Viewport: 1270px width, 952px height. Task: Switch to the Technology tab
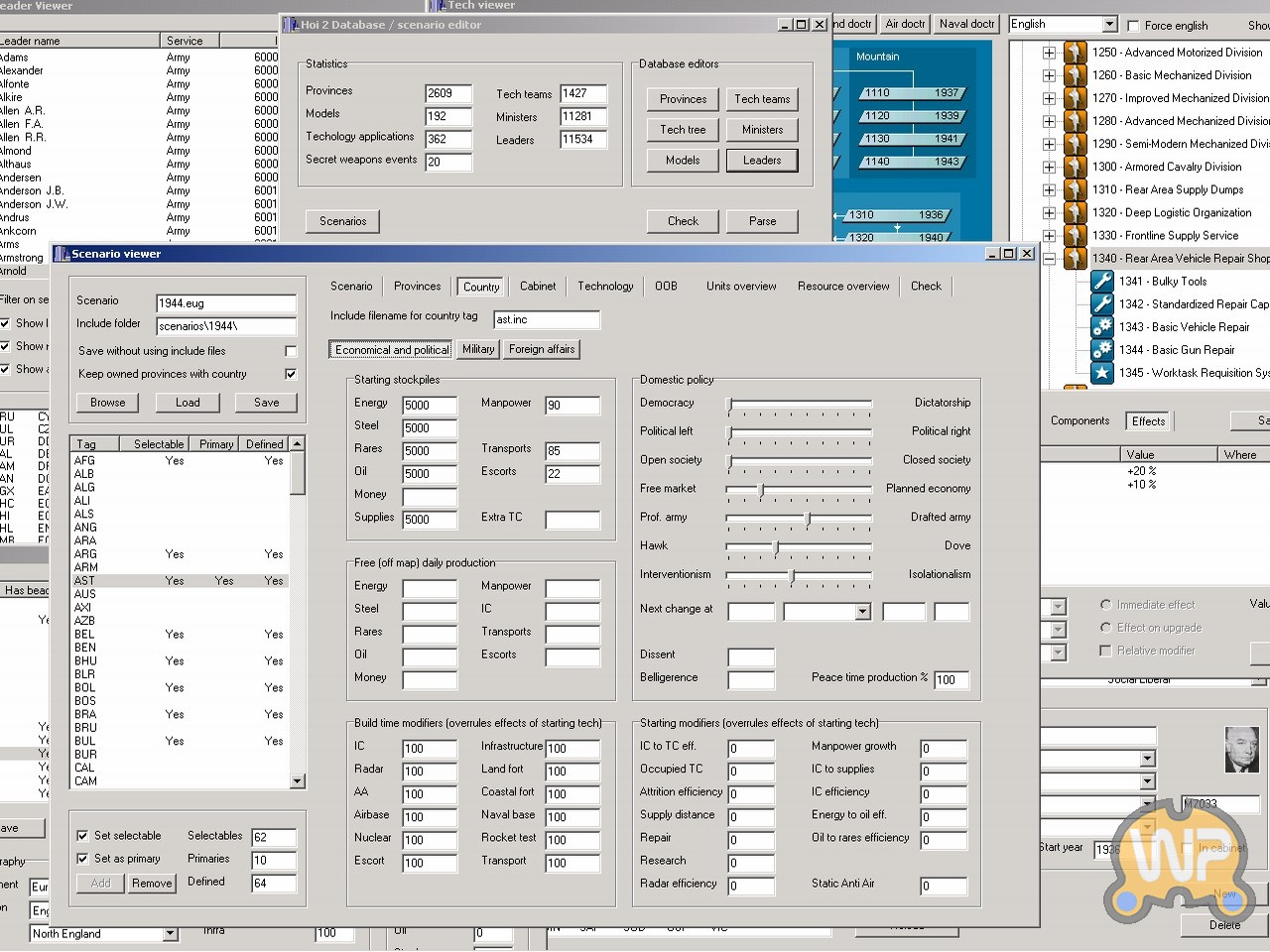(605, 287)
